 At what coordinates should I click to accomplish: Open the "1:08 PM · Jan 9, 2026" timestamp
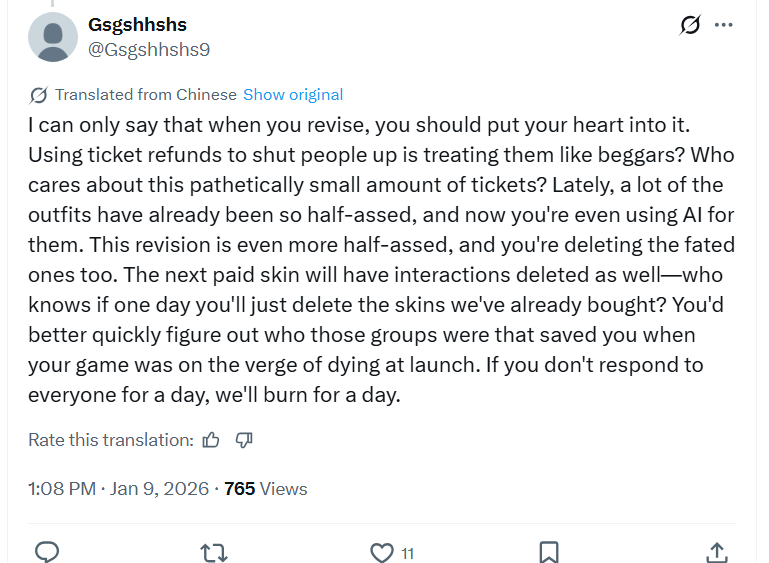[118, 489]
